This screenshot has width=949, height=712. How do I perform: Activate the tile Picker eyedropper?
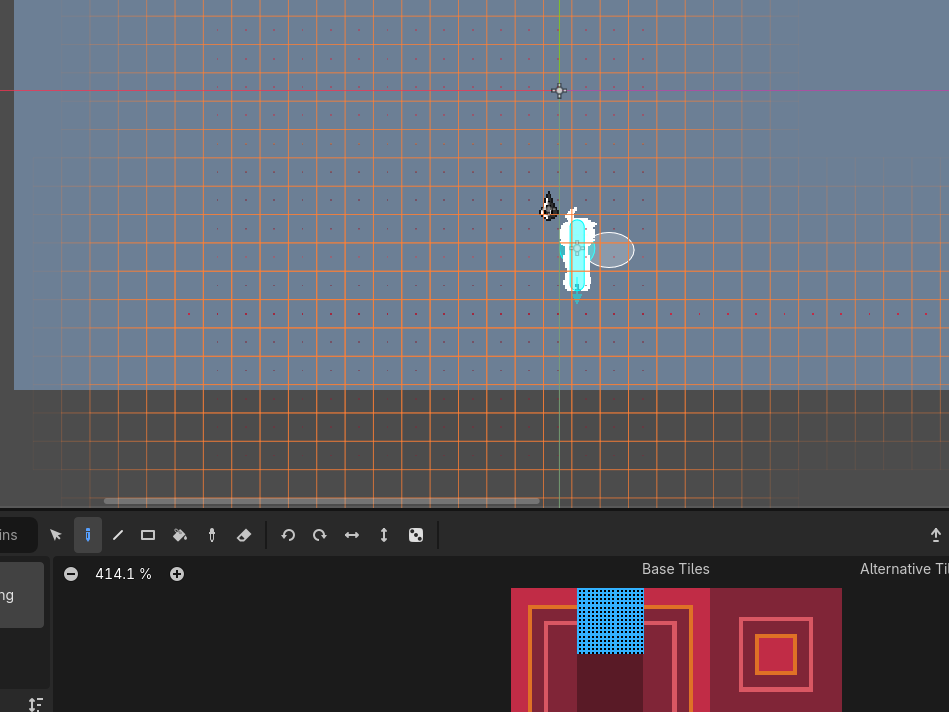(x=212, y=535)
